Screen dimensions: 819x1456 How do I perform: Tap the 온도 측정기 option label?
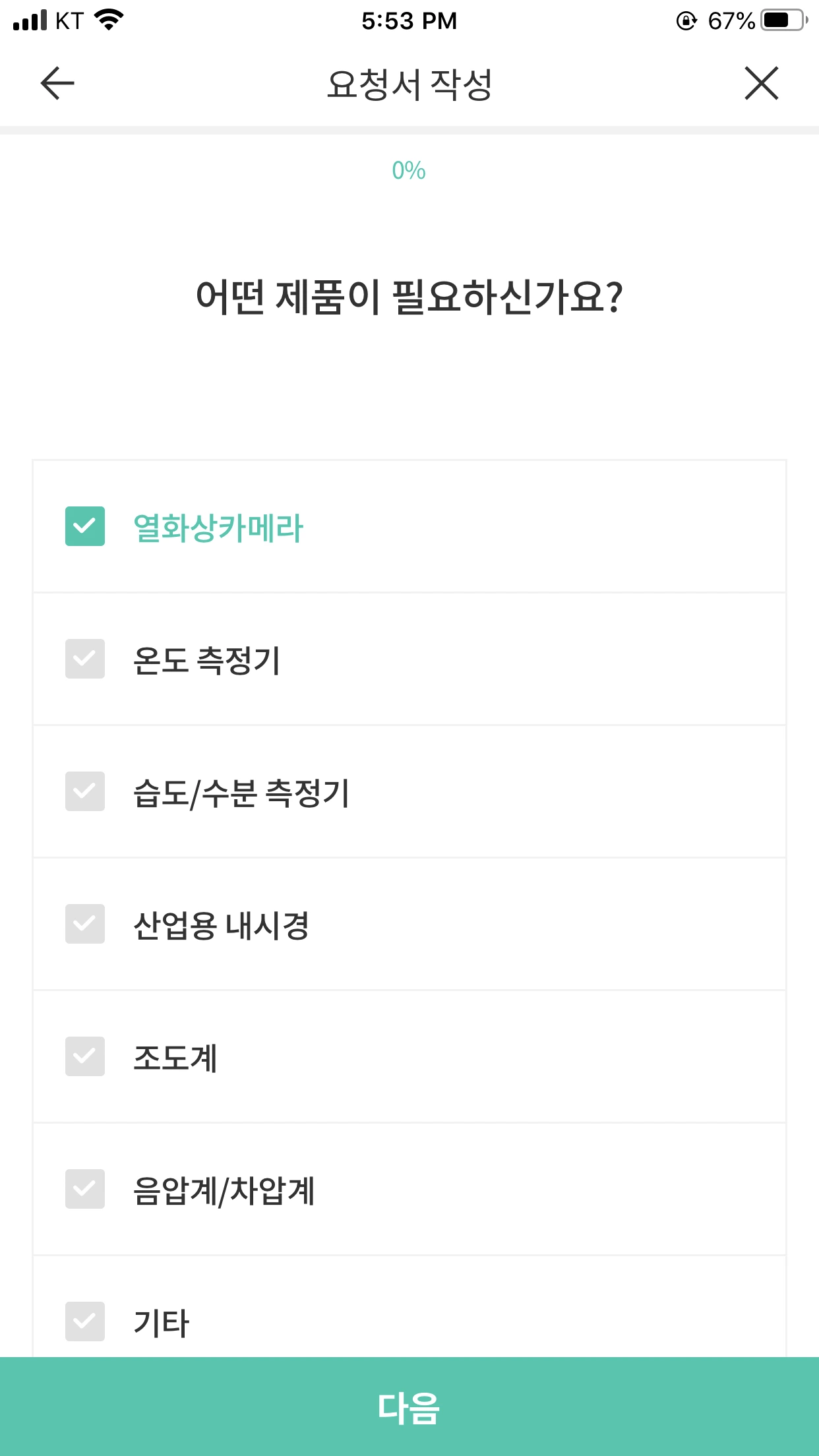click(207, 660)
